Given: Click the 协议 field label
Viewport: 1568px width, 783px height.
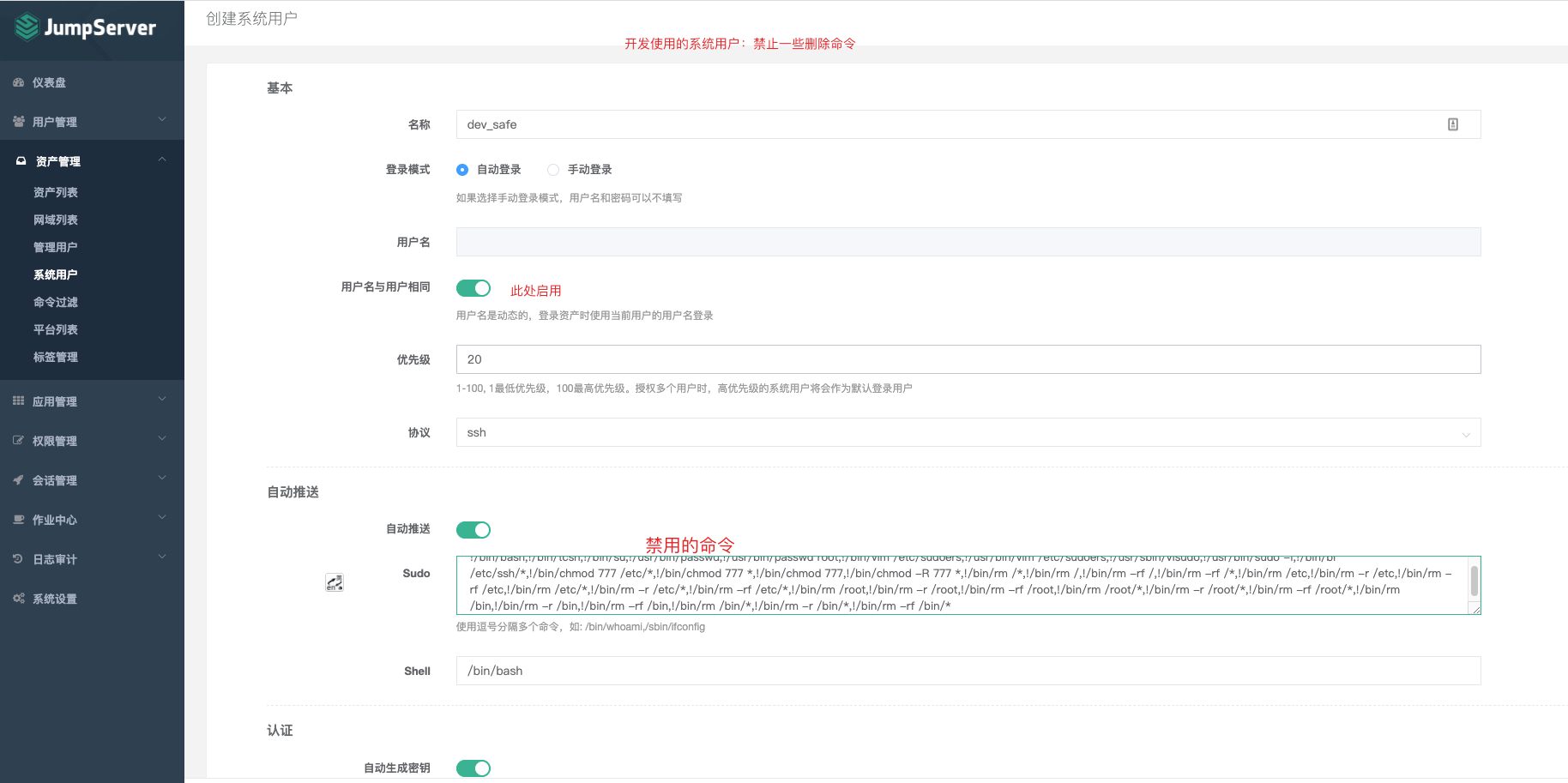Looking at the screenshot, I should pos(419,432).
